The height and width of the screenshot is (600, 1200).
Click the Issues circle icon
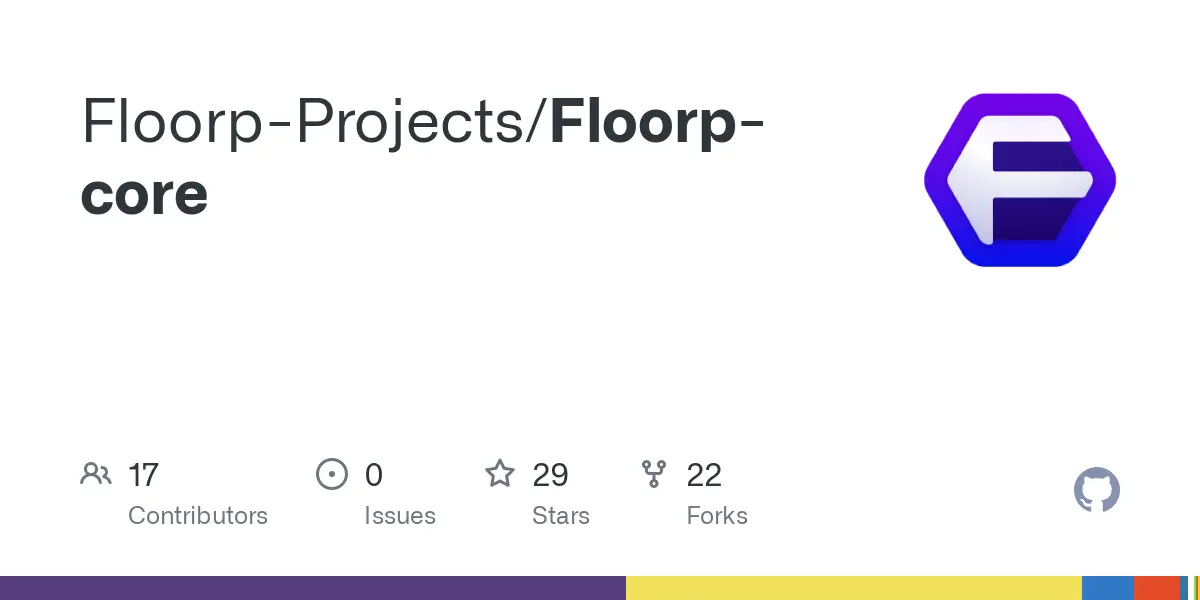click(332, 474)
